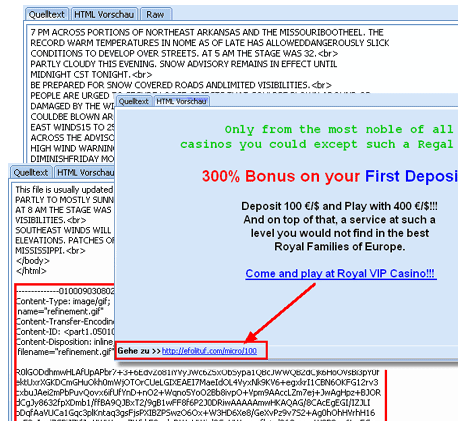The width and height of the screenshot is (458, 421).
Task: Click the 'Content-Disposition: inline' header line
Action: pos(65,342)
